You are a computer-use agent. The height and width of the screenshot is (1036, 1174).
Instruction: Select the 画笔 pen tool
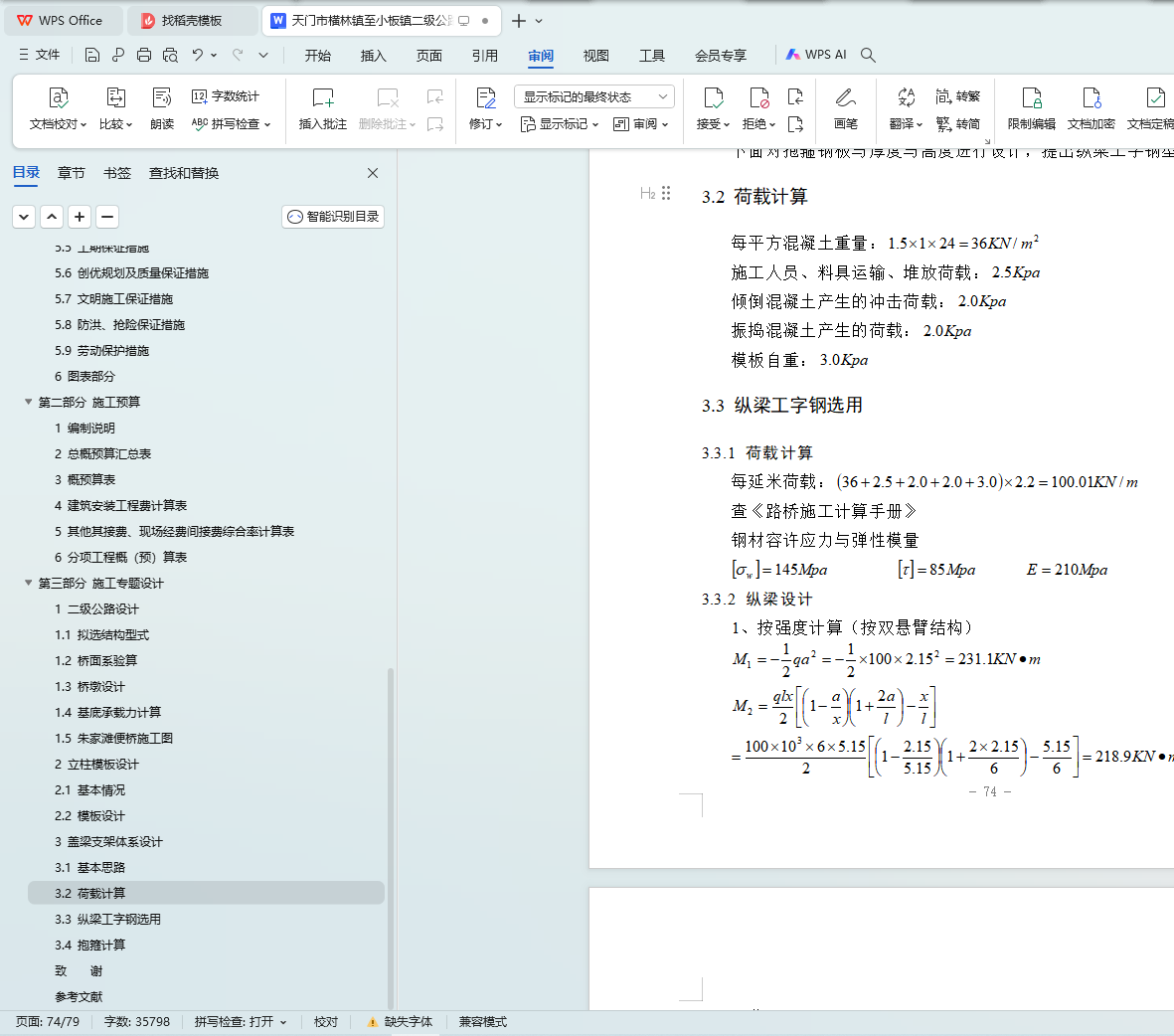pos(846,108)
